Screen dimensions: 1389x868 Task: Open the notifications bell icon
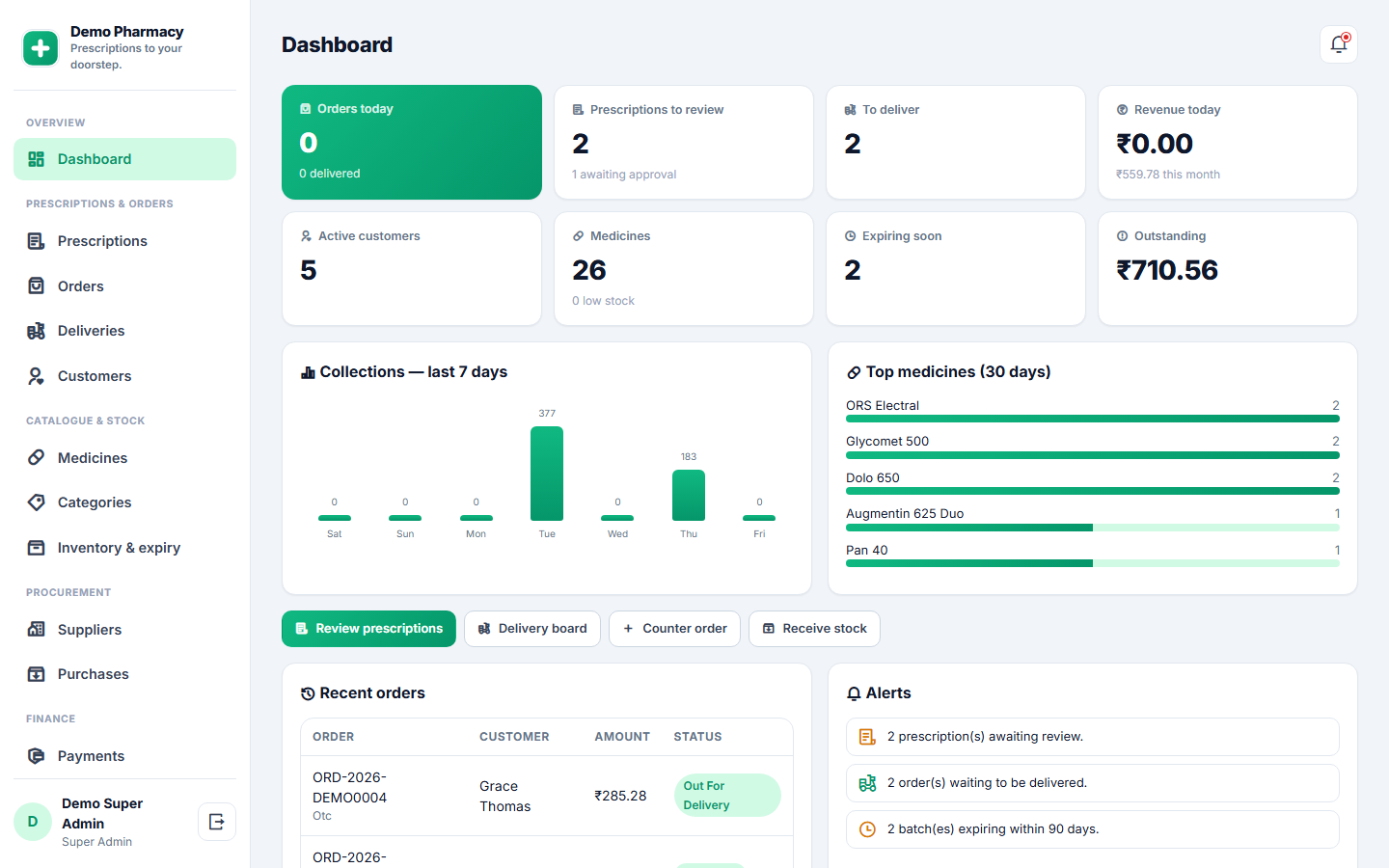[x=1339, y=44]
